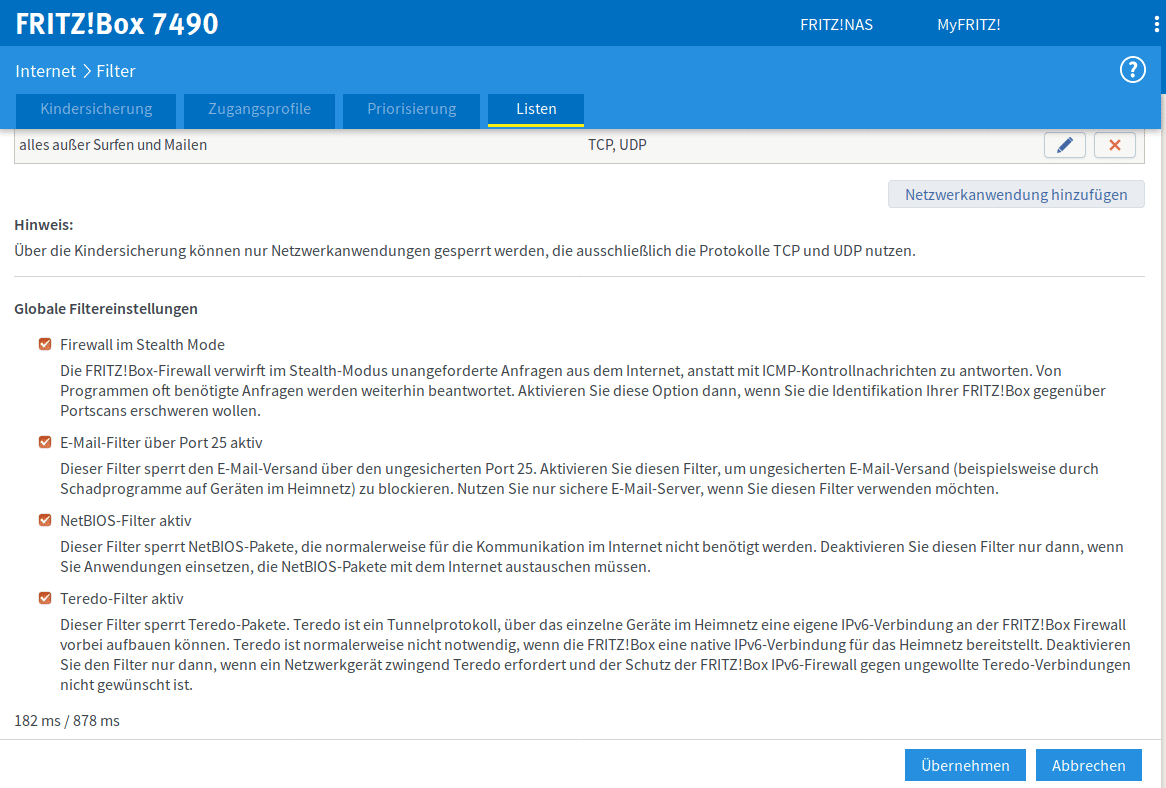Switch to the Kindersicherung tab
The height and width of the screenshot is (788, 1166).
pos(96,109)
